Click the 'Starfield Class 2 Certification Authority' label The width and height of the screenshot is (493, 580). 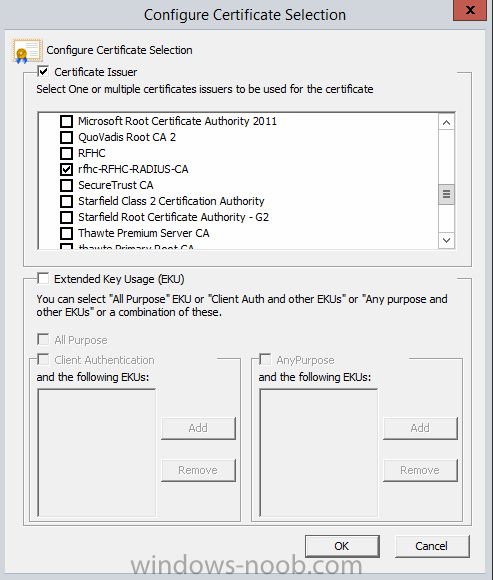[x=171, y=201]
